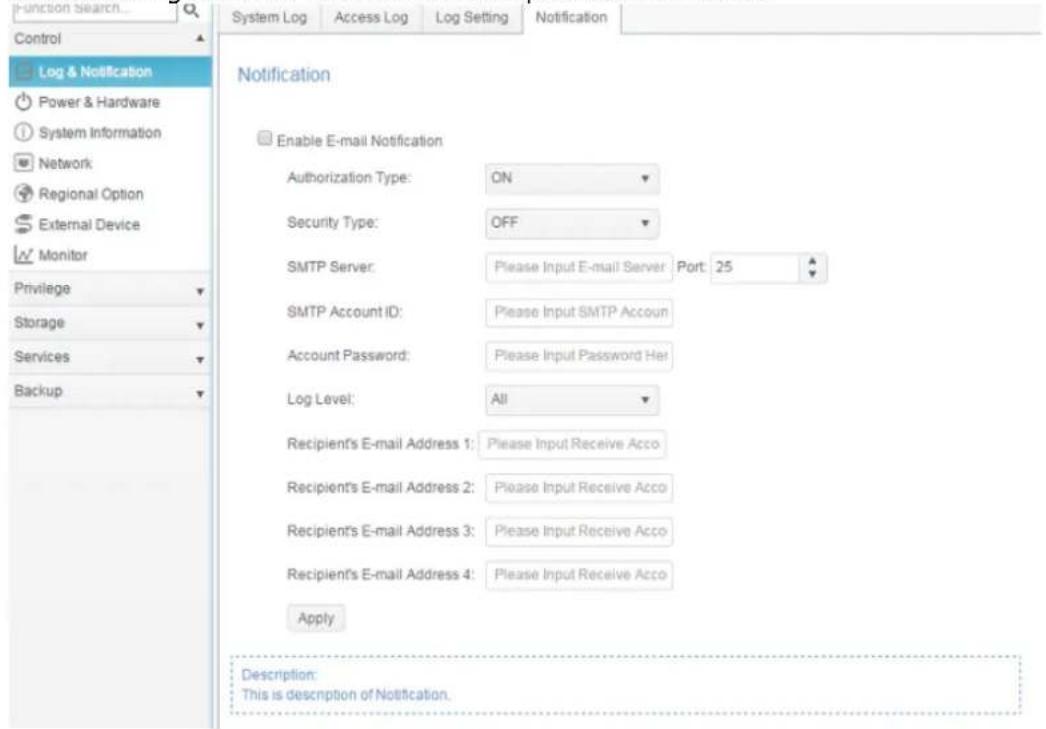
Task: Focus the Function Search field
Action: (x=93, y=9)
